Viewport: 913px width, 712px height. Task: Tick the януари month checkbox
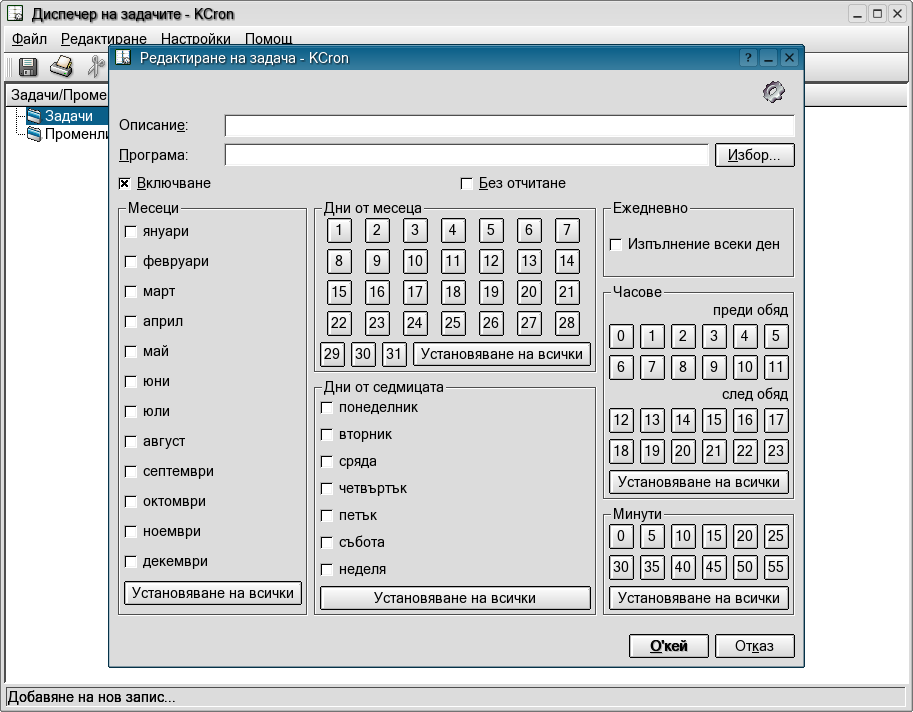[x=130, y=232]
